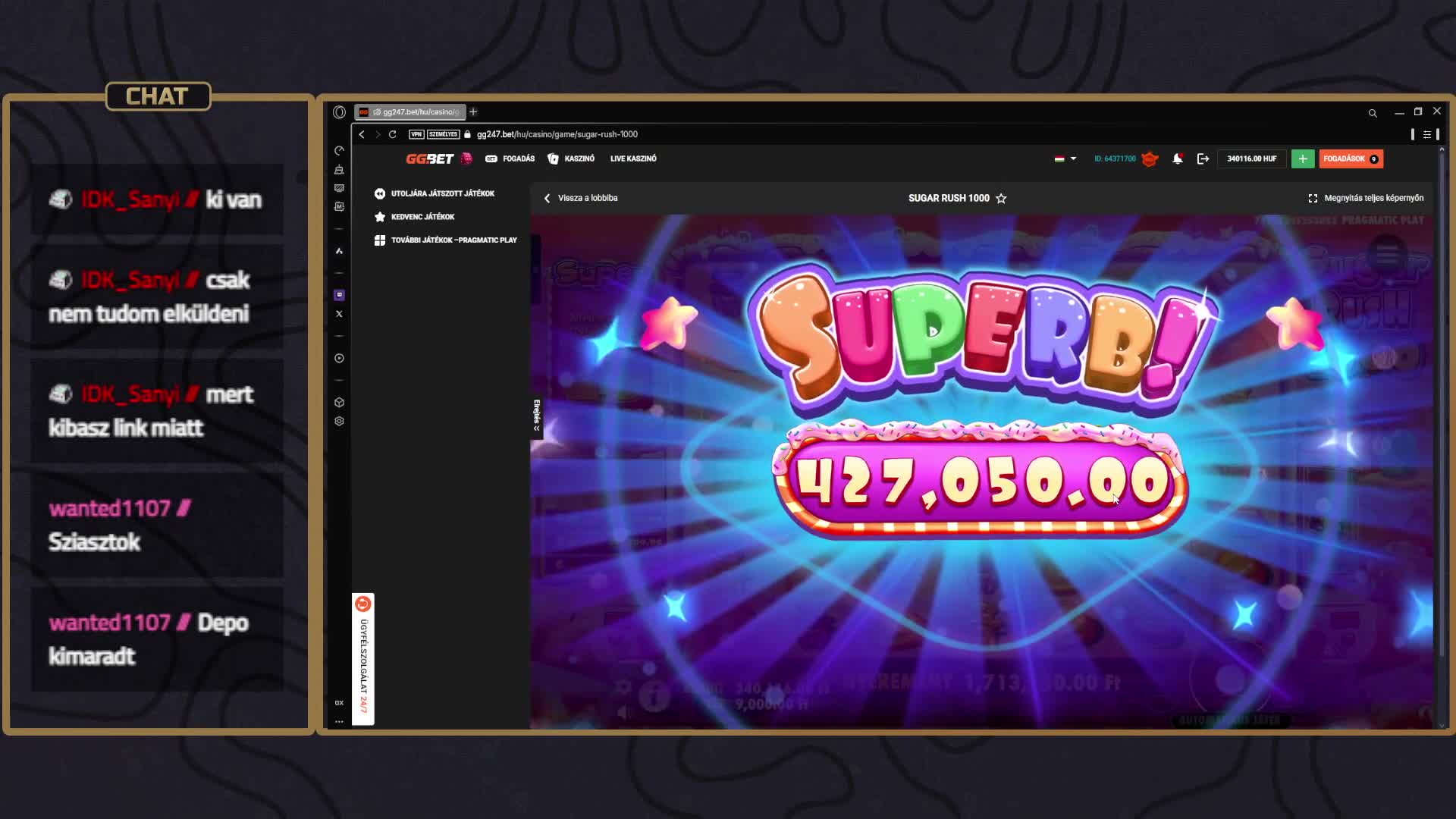1456x819 pixels.
Task: Open the Easy Setup sliders icon
Action: click(x=1427, y=134)
